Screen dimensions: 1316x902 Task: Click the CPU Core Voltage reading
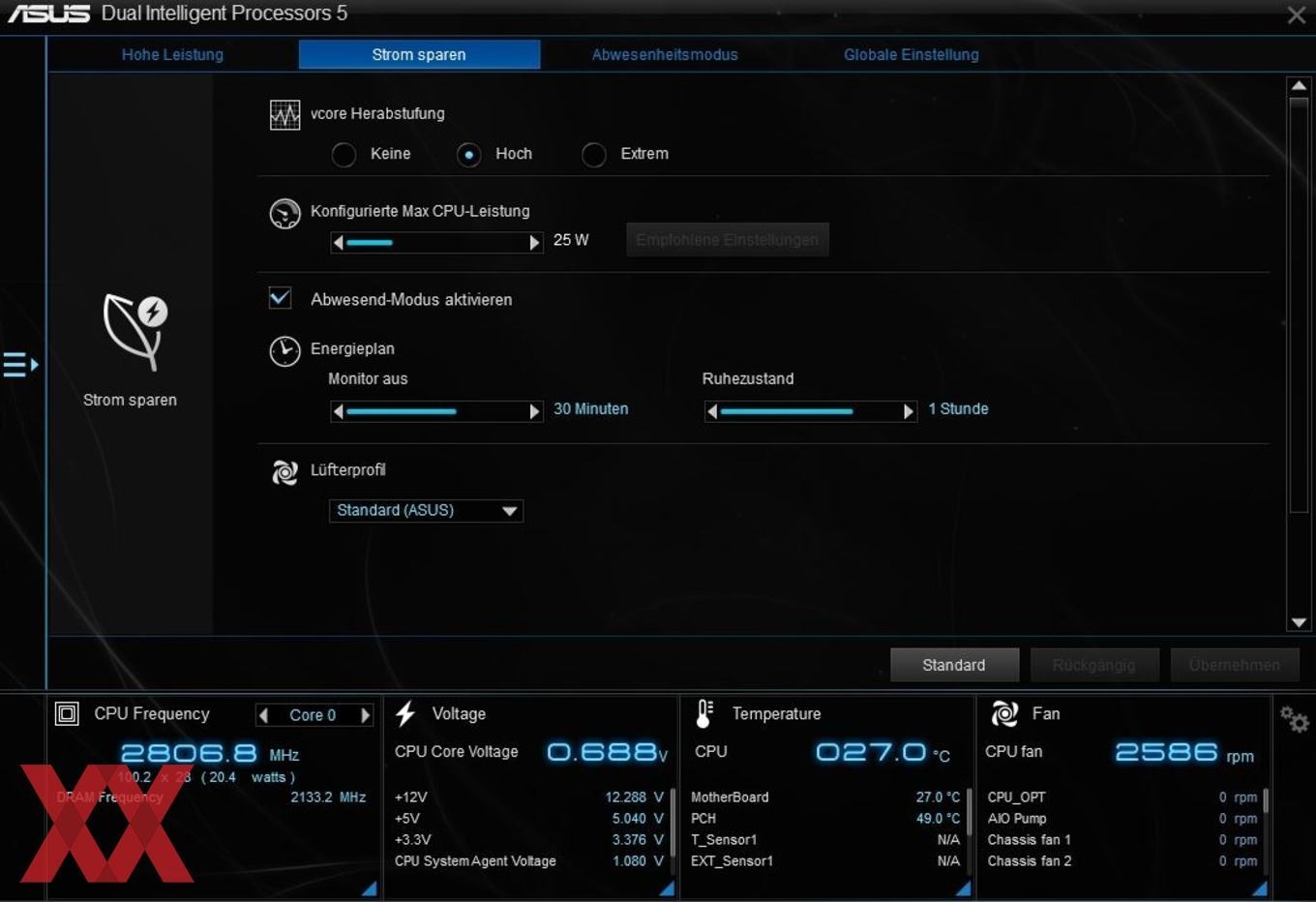[x=607, y=752]
